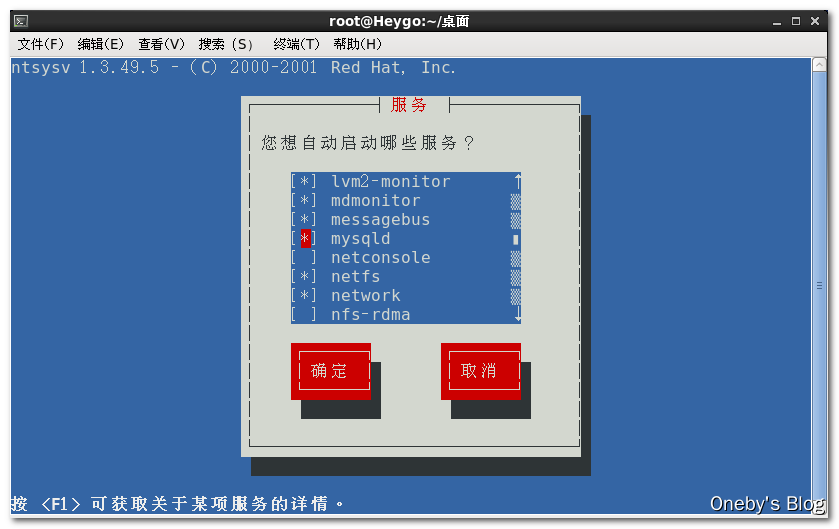Toggle the network service checkbox

(304, 296)
